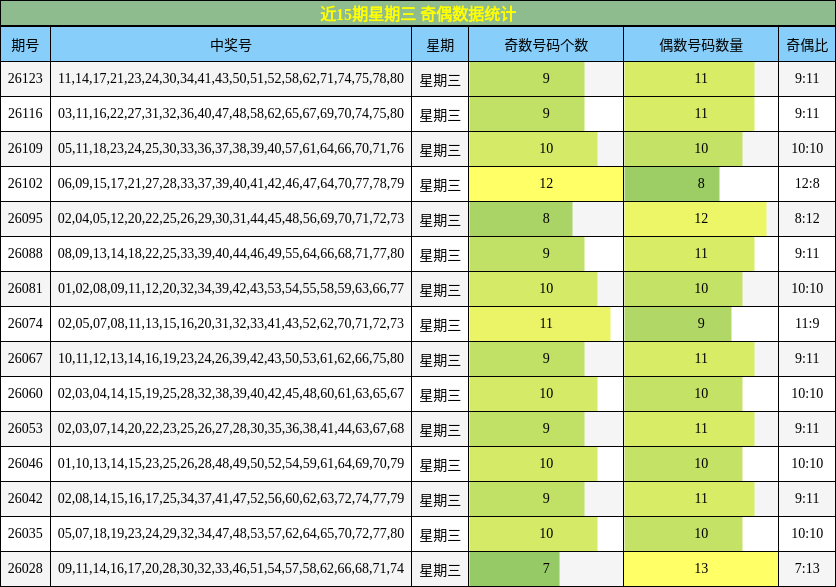Click 星期三 in row 26042
The height and width of the screenshot is (587, 836).
click(x=440, y=500)
